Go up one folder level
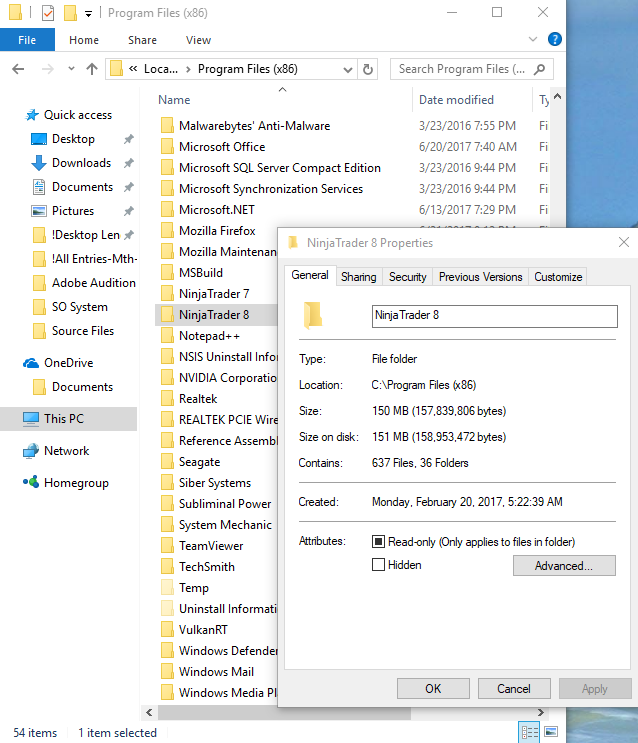Viewport: 638px width, 743px height. click(92, 69)
